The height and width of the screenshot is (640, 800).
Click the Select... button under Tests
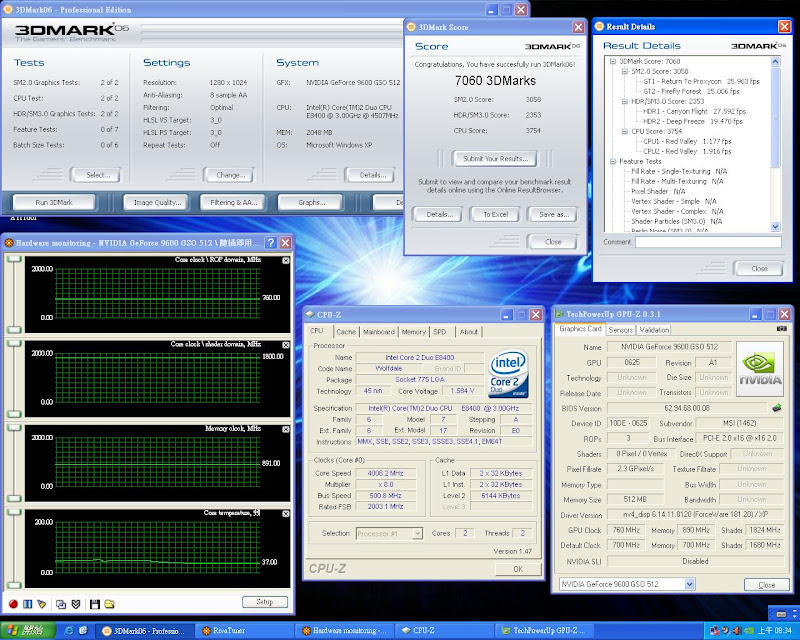click(98, 175)
